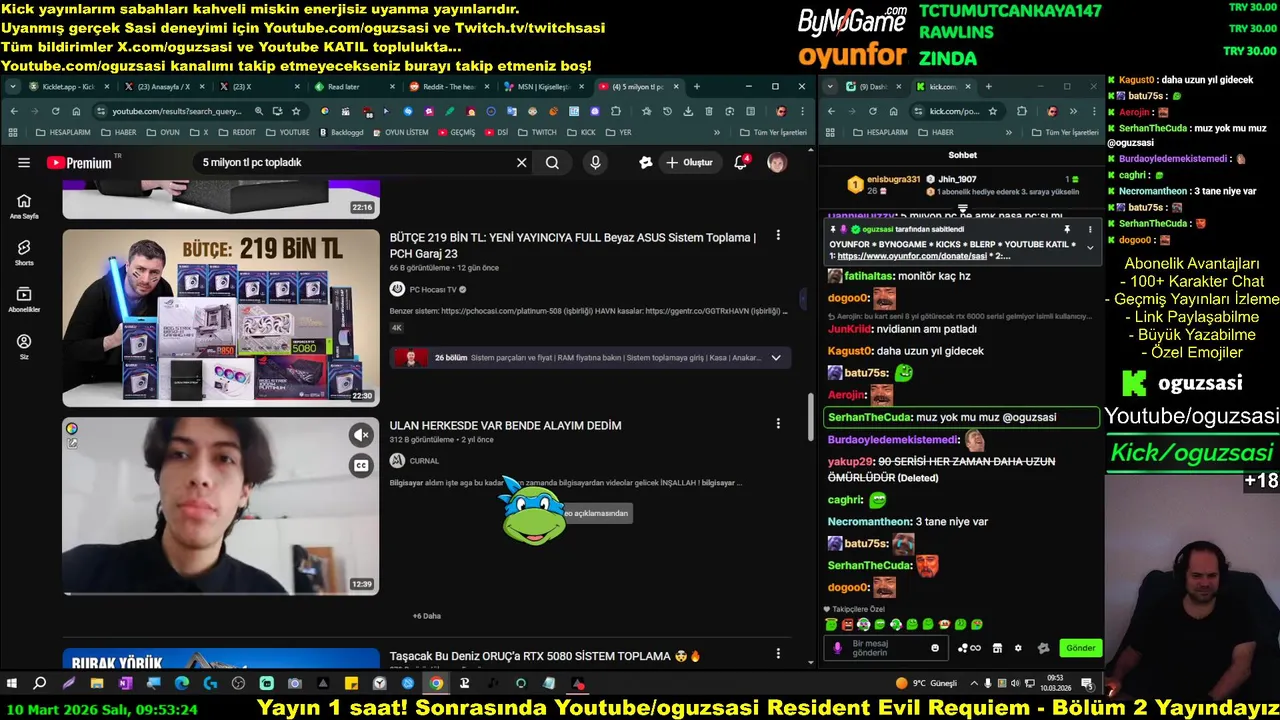Start YouTube voice search with microphone
Image resolution: width=1280 pixels, height=720 pixels.
coord(595,163)
